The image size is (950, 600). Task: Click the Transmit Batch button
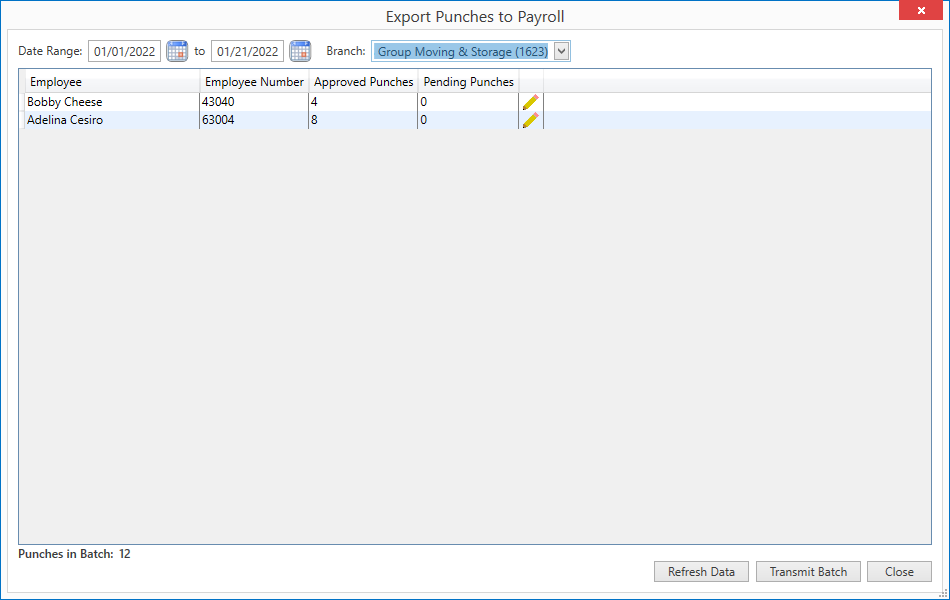coord(808,571)
